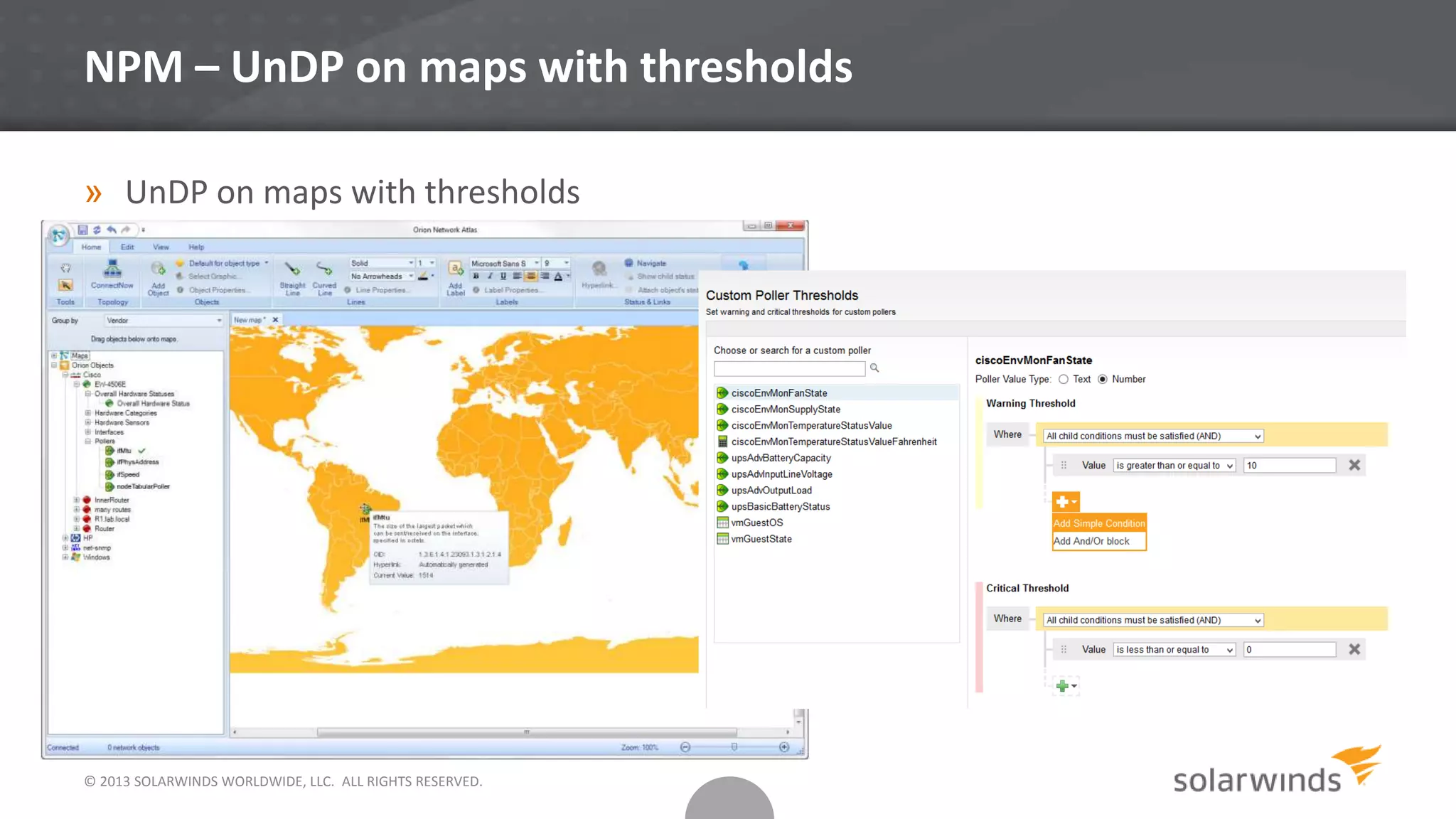Open the No Arrowheads dropdown
Image resolution: width=1456 pixels, height=819 pixels.
[x=382, y=277]
